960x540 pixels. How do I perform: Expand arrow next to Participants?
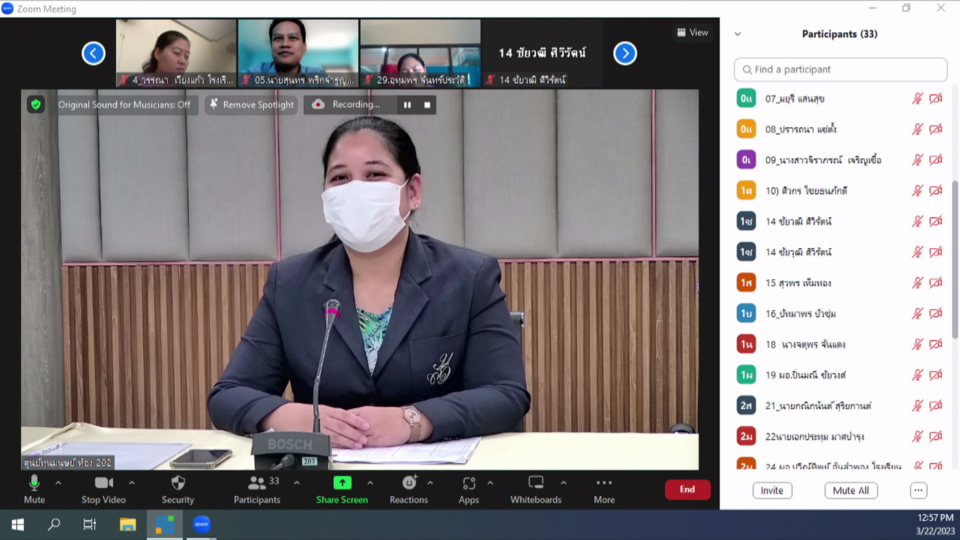[297, 483]
